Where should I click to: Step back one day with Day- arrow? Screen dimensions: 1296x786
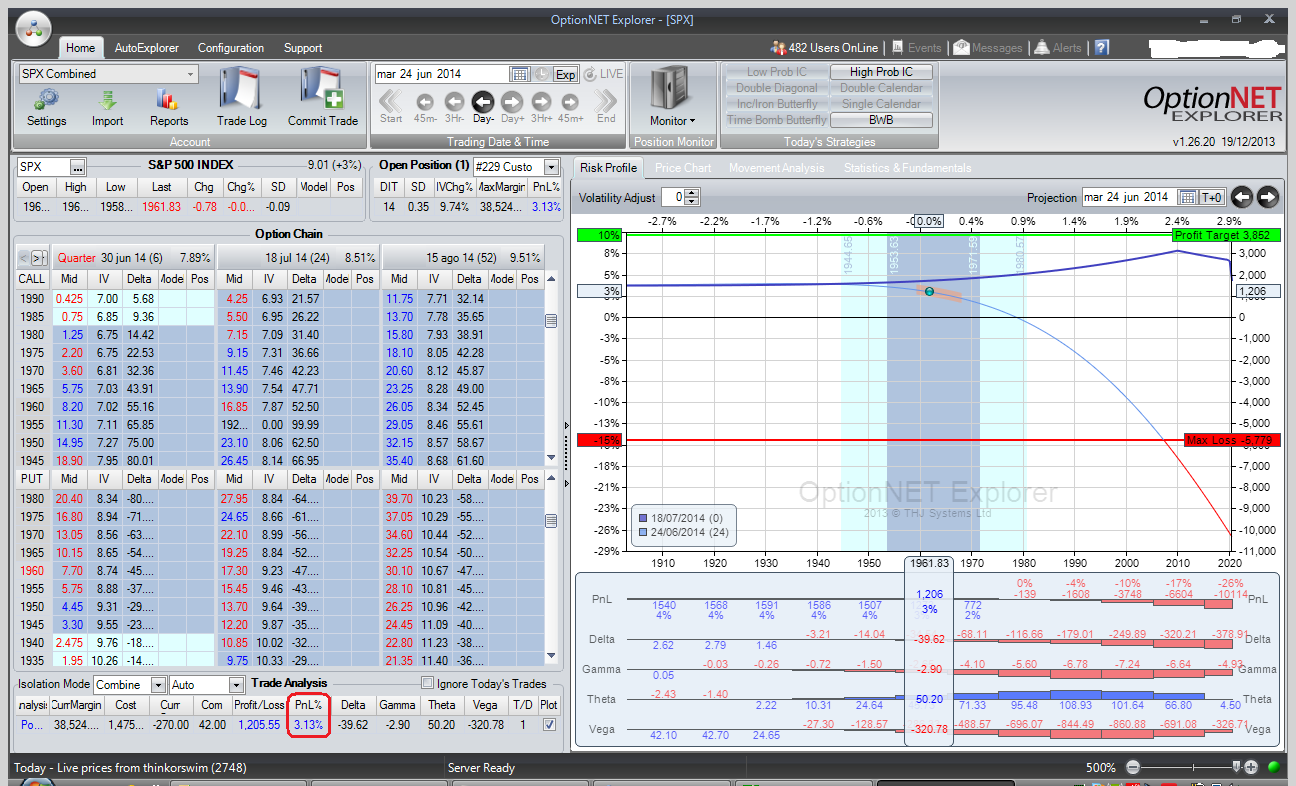point(483,101)
